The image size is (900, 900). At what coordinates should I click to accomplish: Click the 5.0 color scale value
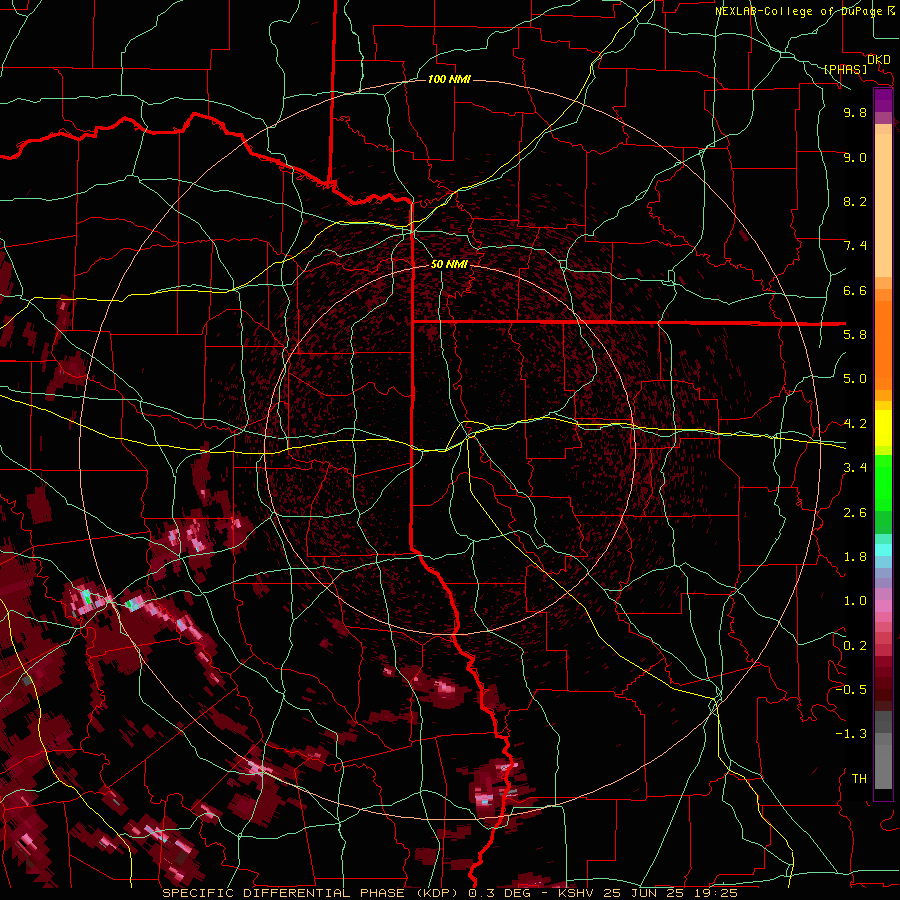point(855,379)
